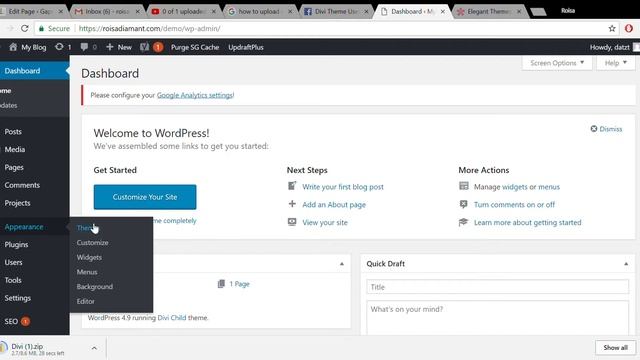Click the plus New icon in admin bar
The height and width of the screenshot is (360, 640).
tap(109, 47)
